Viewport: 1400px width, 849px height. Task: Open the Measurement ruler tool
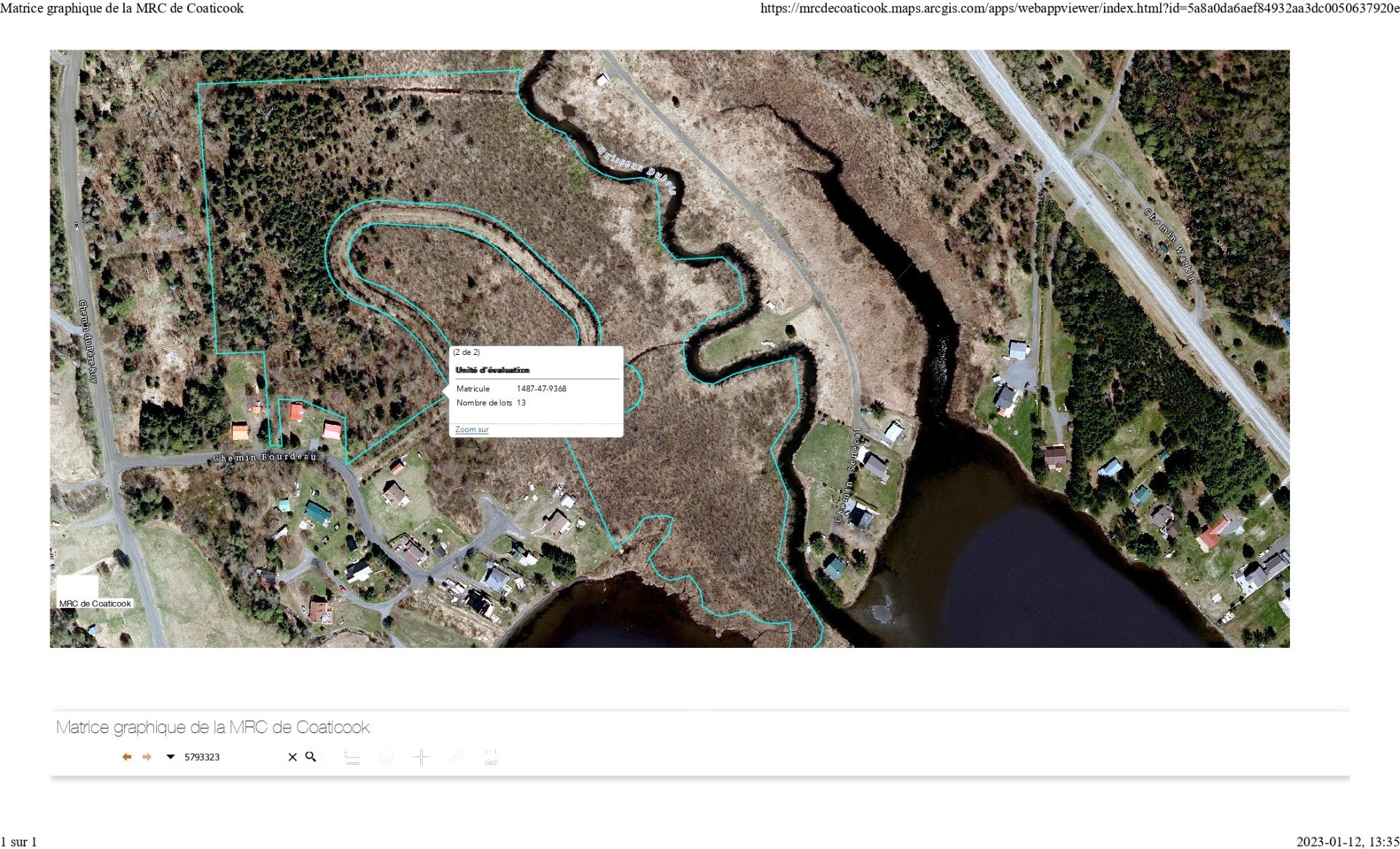(456, 757)
